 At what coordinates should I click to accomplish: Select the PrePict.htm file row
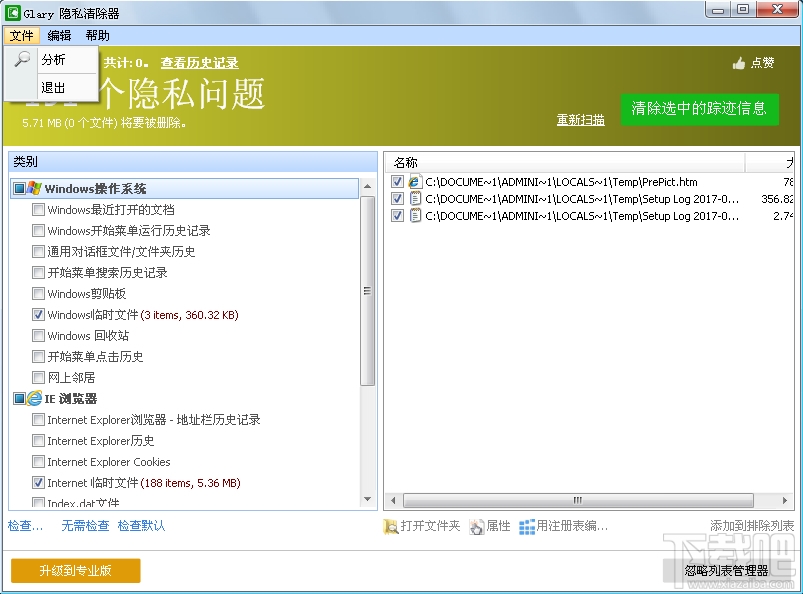(590, 181)
